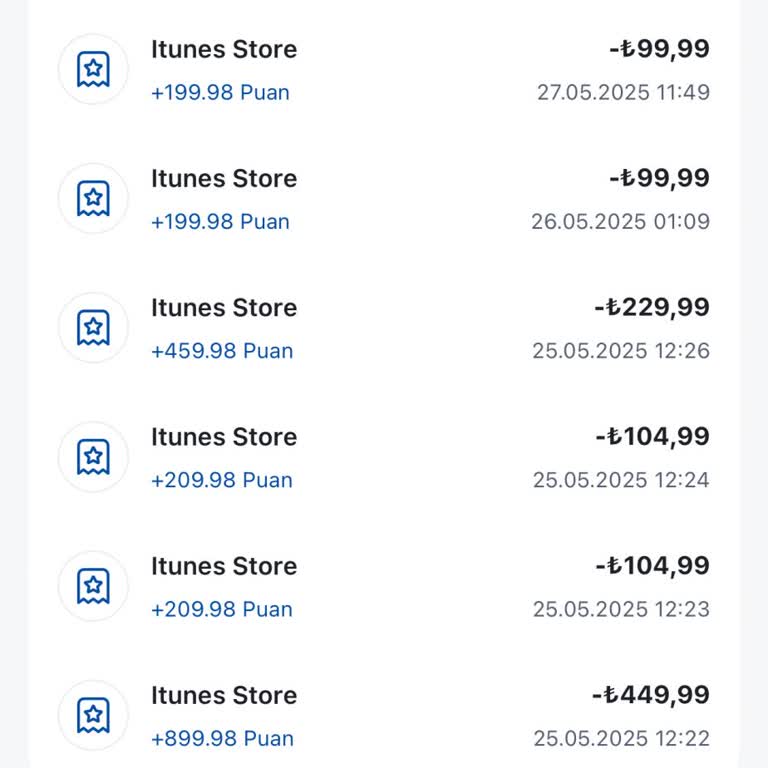Click the timestamp 25.05.2025 12:23
This screenshot has width=768, height=768.
[x=621, y=609]
